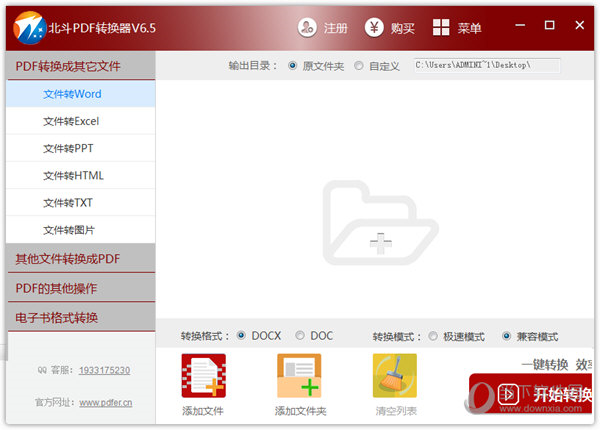Select 文件转图片 in sidebar
The width and height of the screenshot is (600, 430).
pyautogui.click(x=81, y=230)
